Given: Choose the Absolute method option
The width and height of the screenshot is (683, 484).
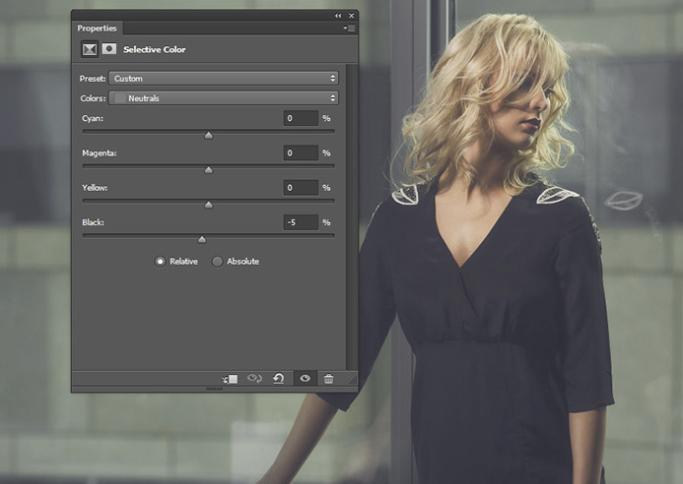Looking at the screenshot, I should point(217,261).
